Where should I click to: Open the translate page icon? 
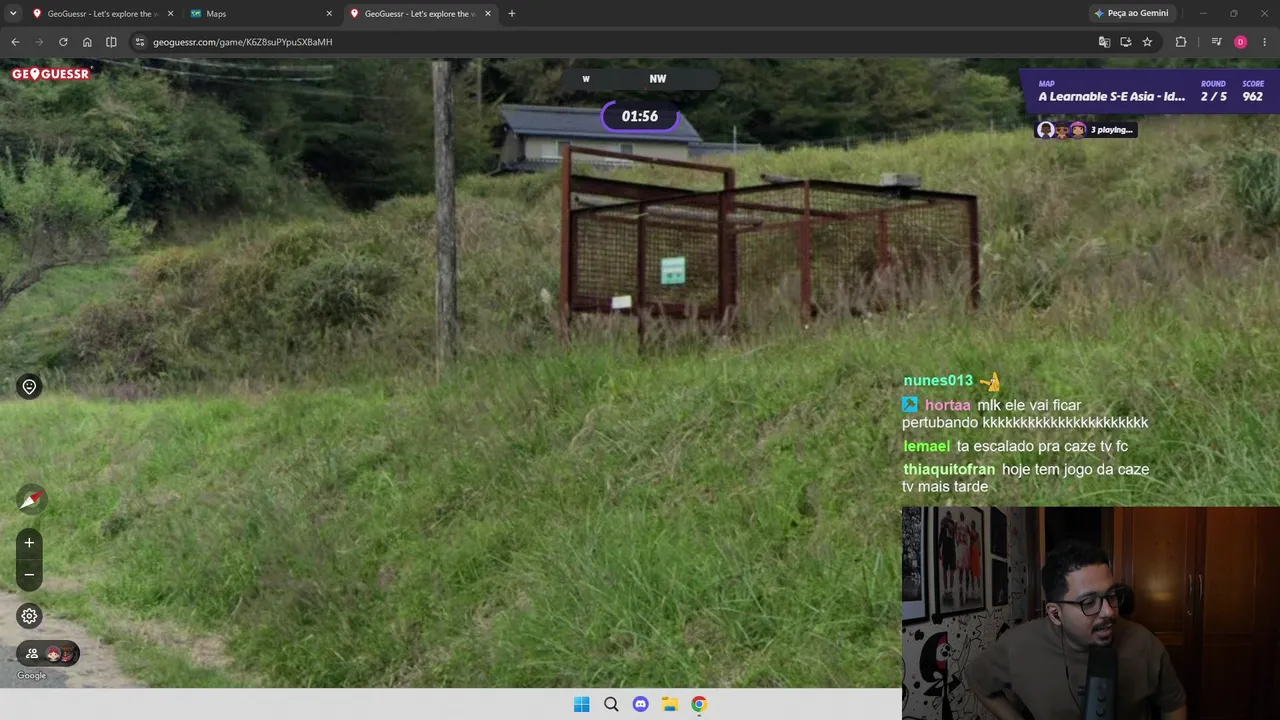1104,42
